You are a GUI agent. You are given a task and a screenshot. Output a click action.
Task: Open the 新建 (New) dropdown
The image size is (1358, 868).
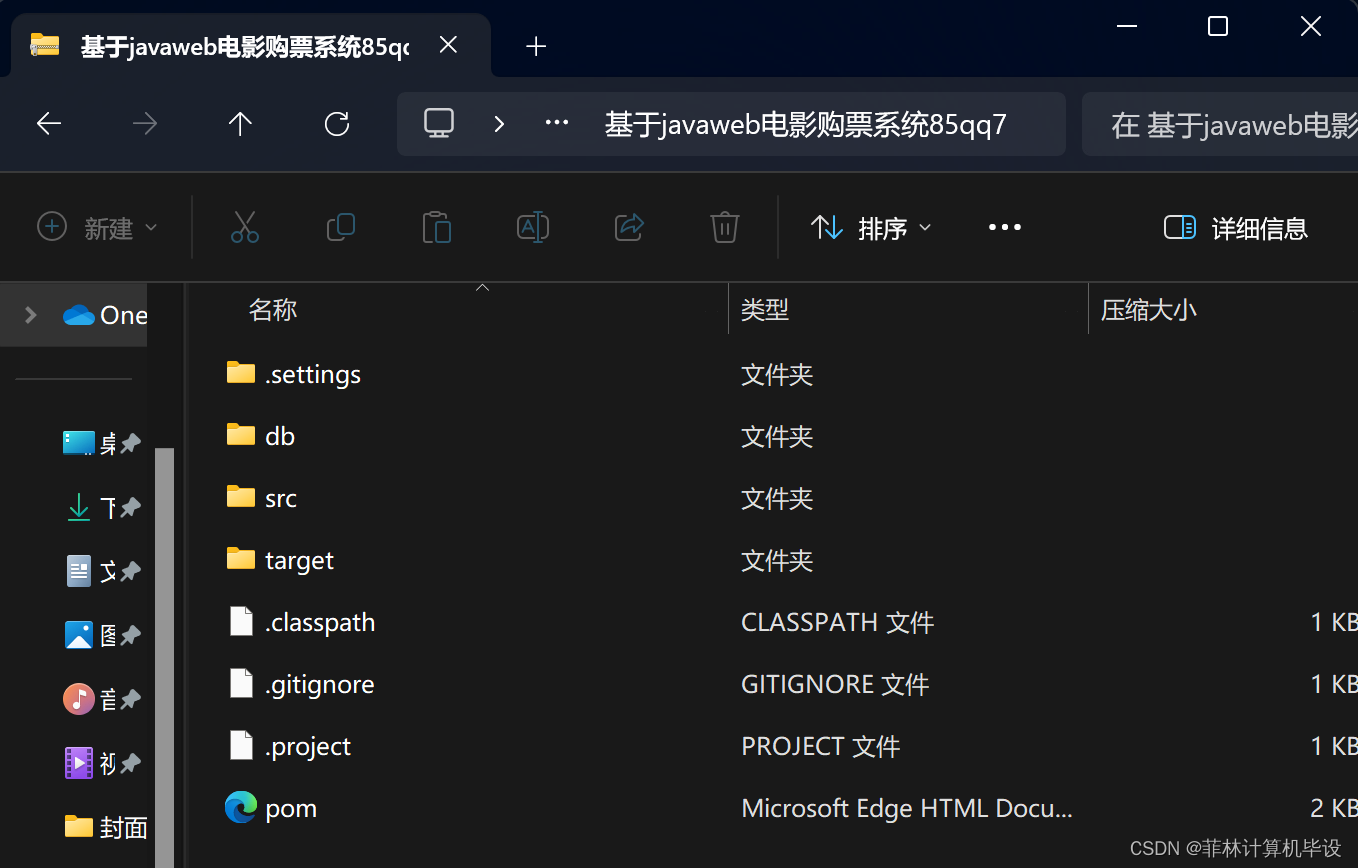pyautogui.click(x=97, y=228)
